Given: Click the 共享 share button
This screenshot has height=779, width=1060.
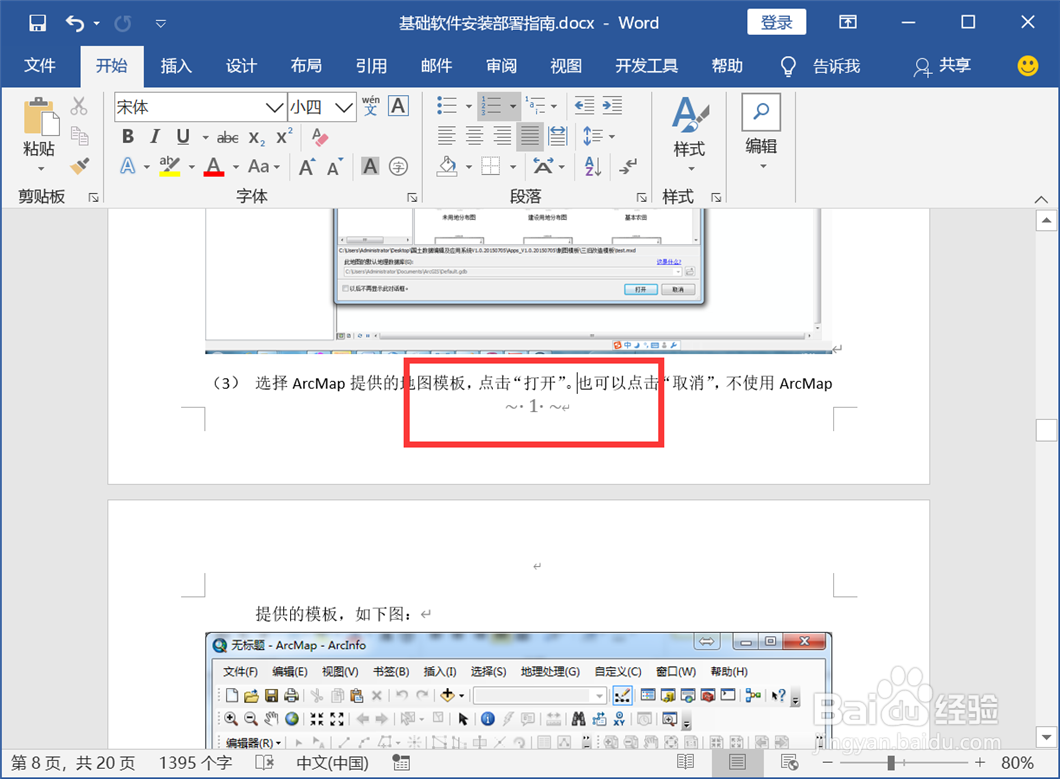Looking at the screenshot, I should (942, 66).
